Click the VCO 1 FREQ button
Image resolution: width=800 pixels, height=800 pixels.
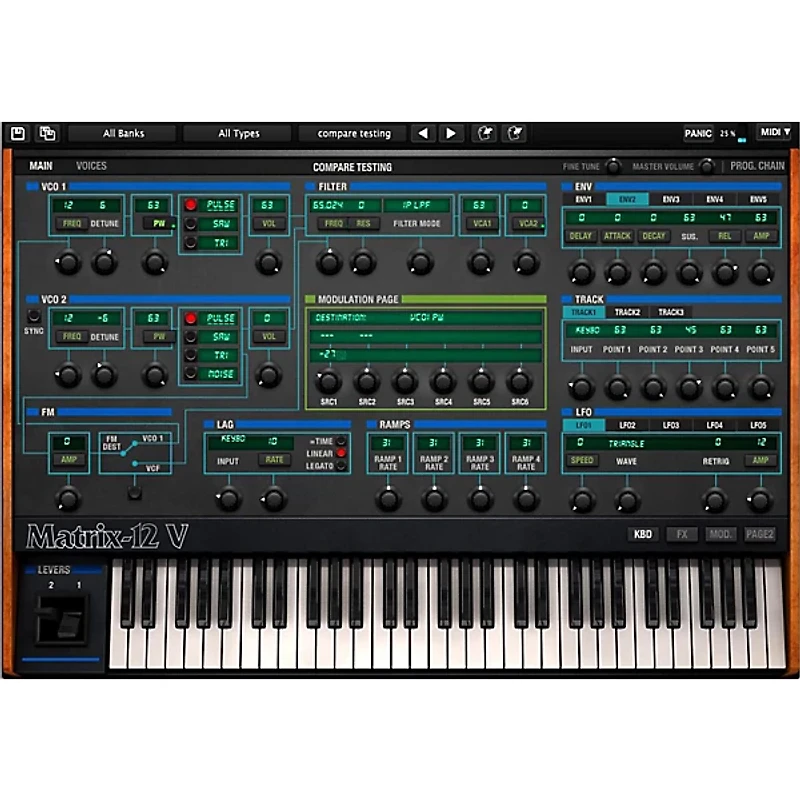click(x=72, y=224)
